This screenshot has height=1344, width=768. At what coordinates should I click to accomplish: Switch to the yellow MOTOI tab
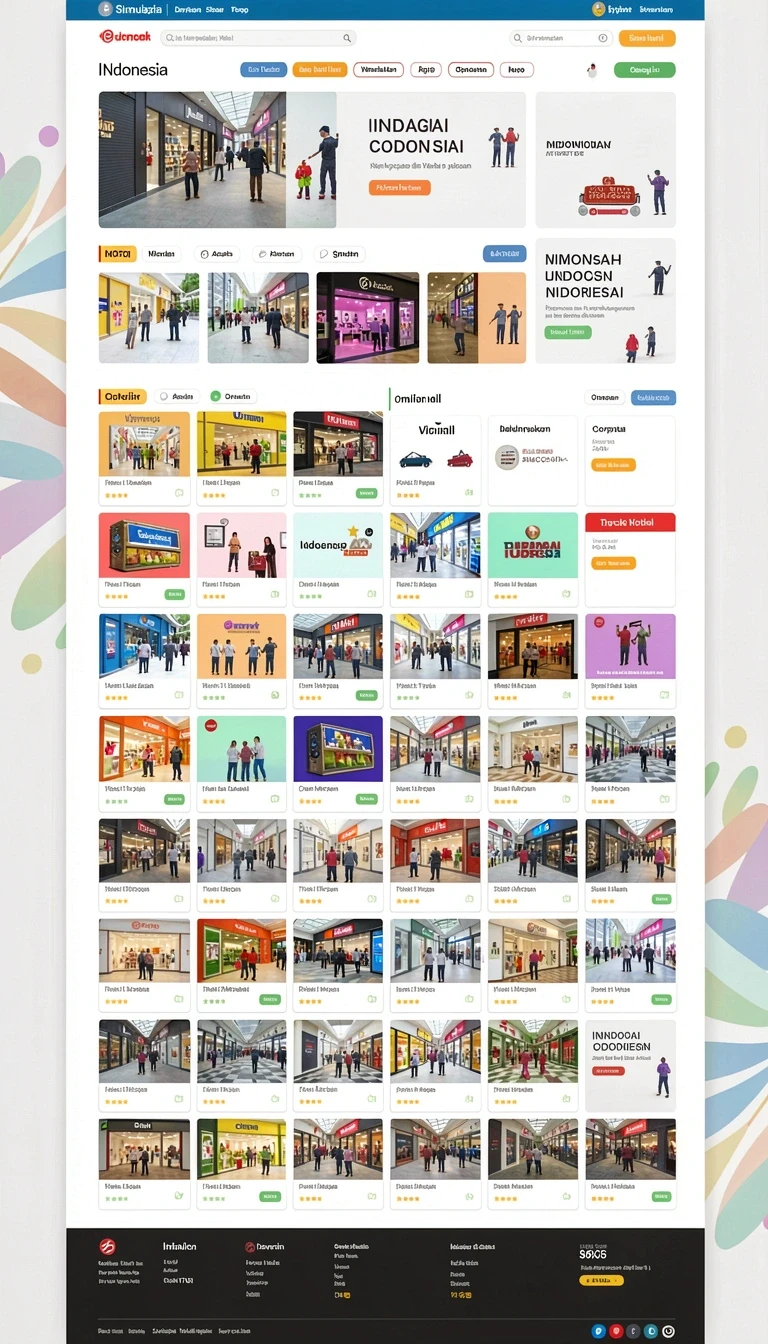118,254
